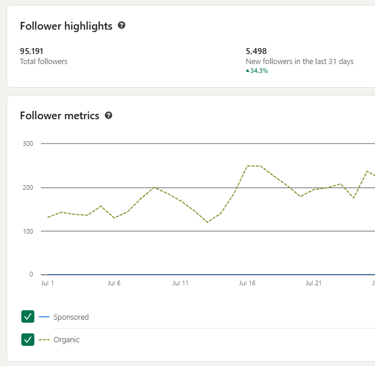Click the Jul 16 axis label
This screenshot has height=366, width=375.
click(x=247, y=283)
